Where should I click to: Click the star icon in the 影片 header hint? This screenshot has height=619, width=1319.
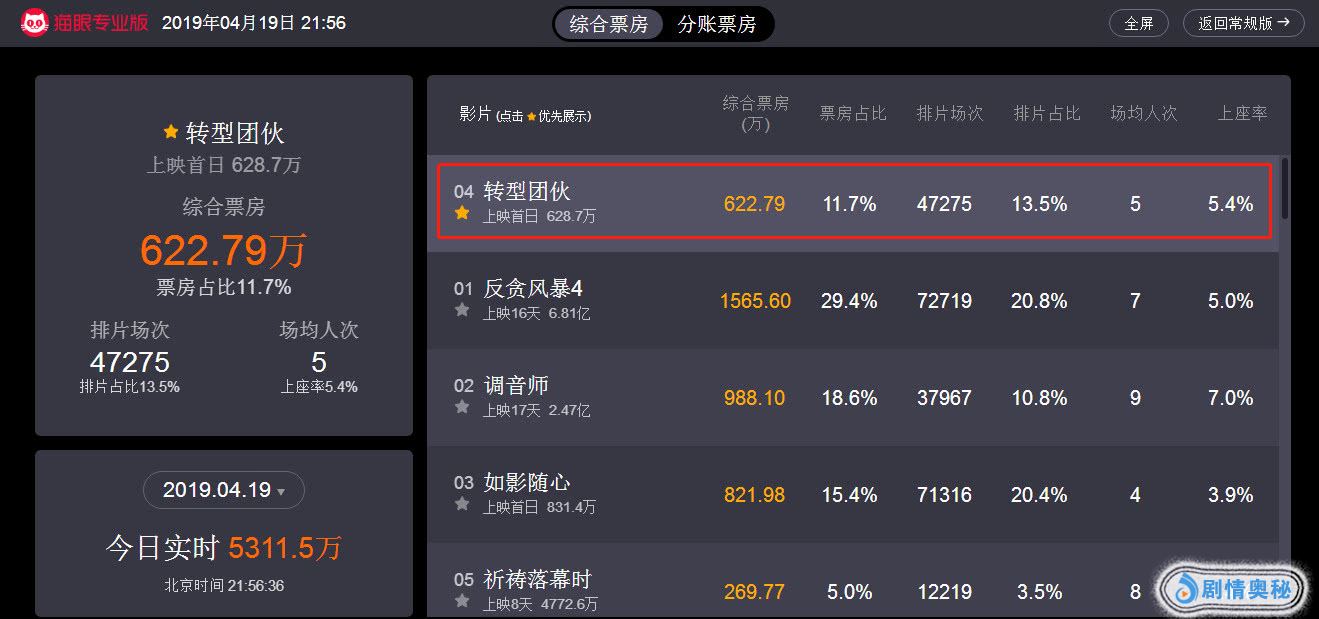tap(532, 117)
